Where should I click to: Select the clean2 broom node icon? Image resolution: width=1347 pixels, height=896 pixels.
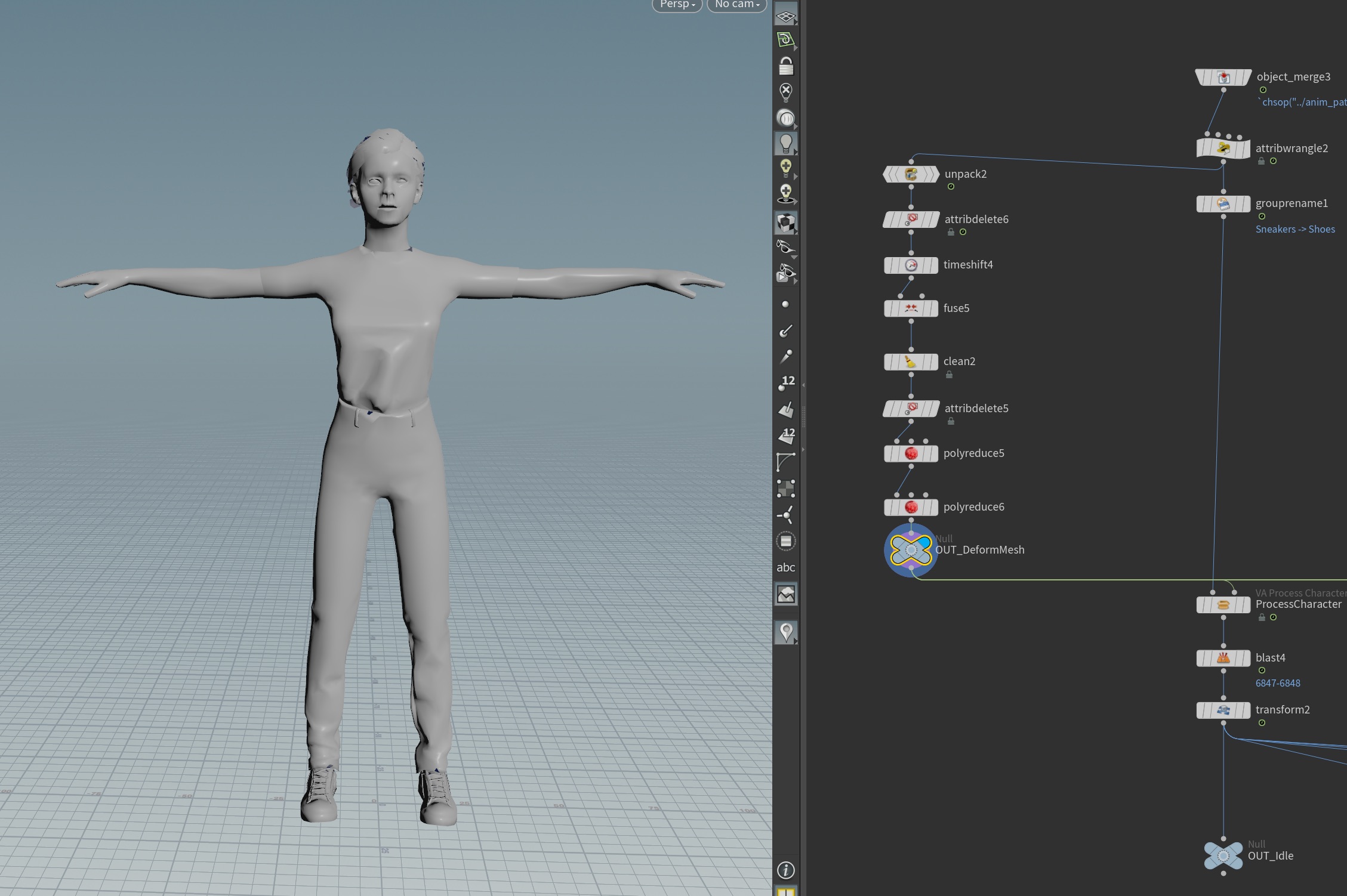click(911, 362)
